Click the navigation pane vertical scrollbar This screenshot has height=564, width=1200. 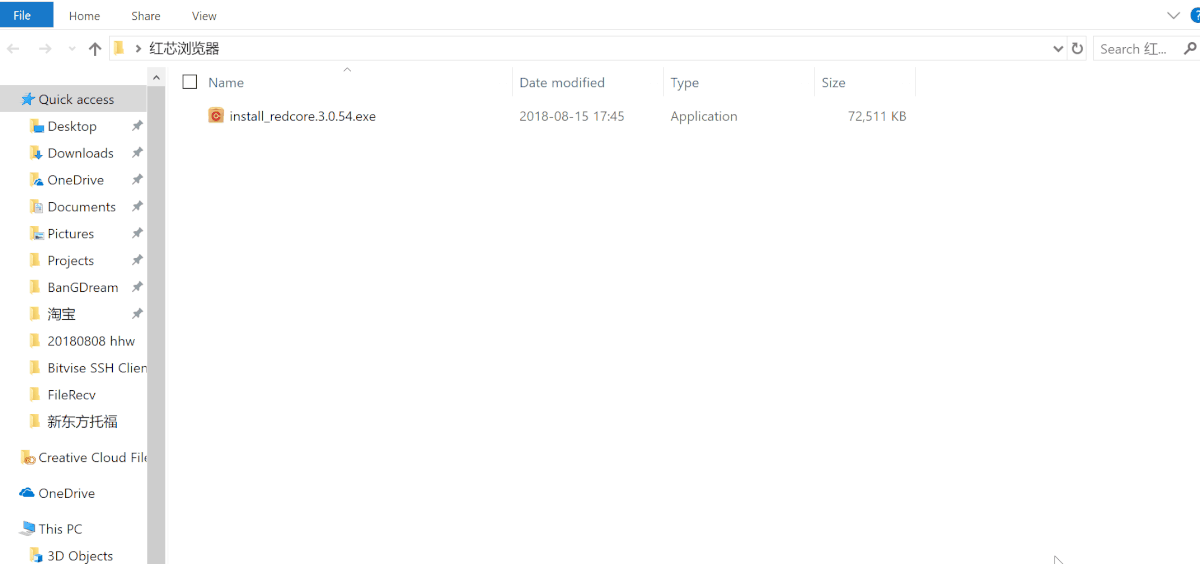(156, 300)
